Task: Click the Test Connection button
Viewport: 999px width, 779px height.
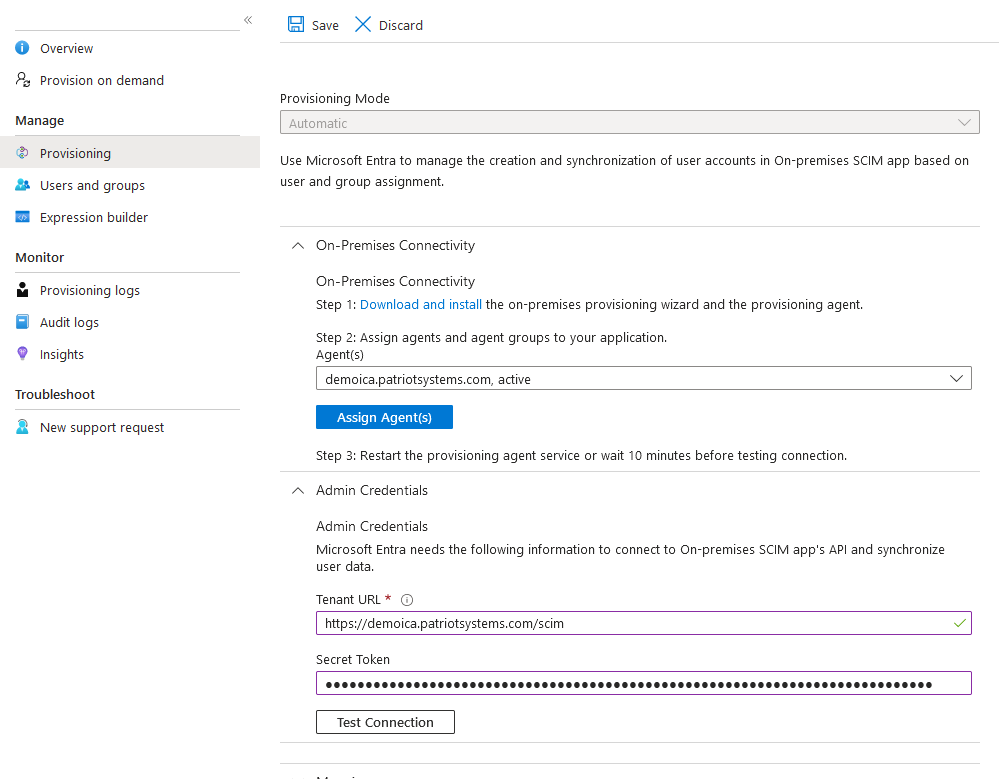Action: click(x=385, y=722)
